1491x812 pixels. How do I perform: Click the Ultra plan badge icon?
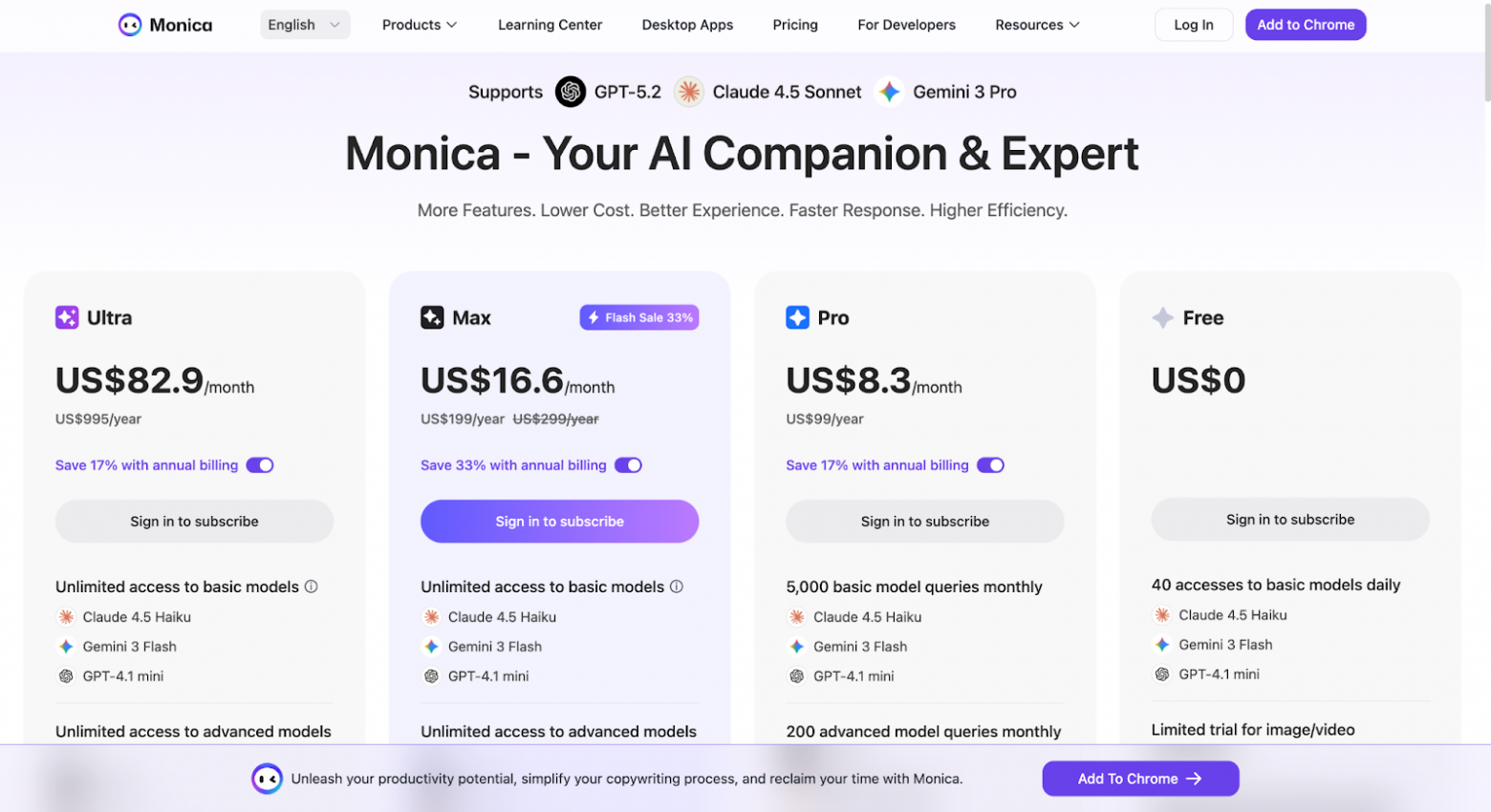[66, 317]
